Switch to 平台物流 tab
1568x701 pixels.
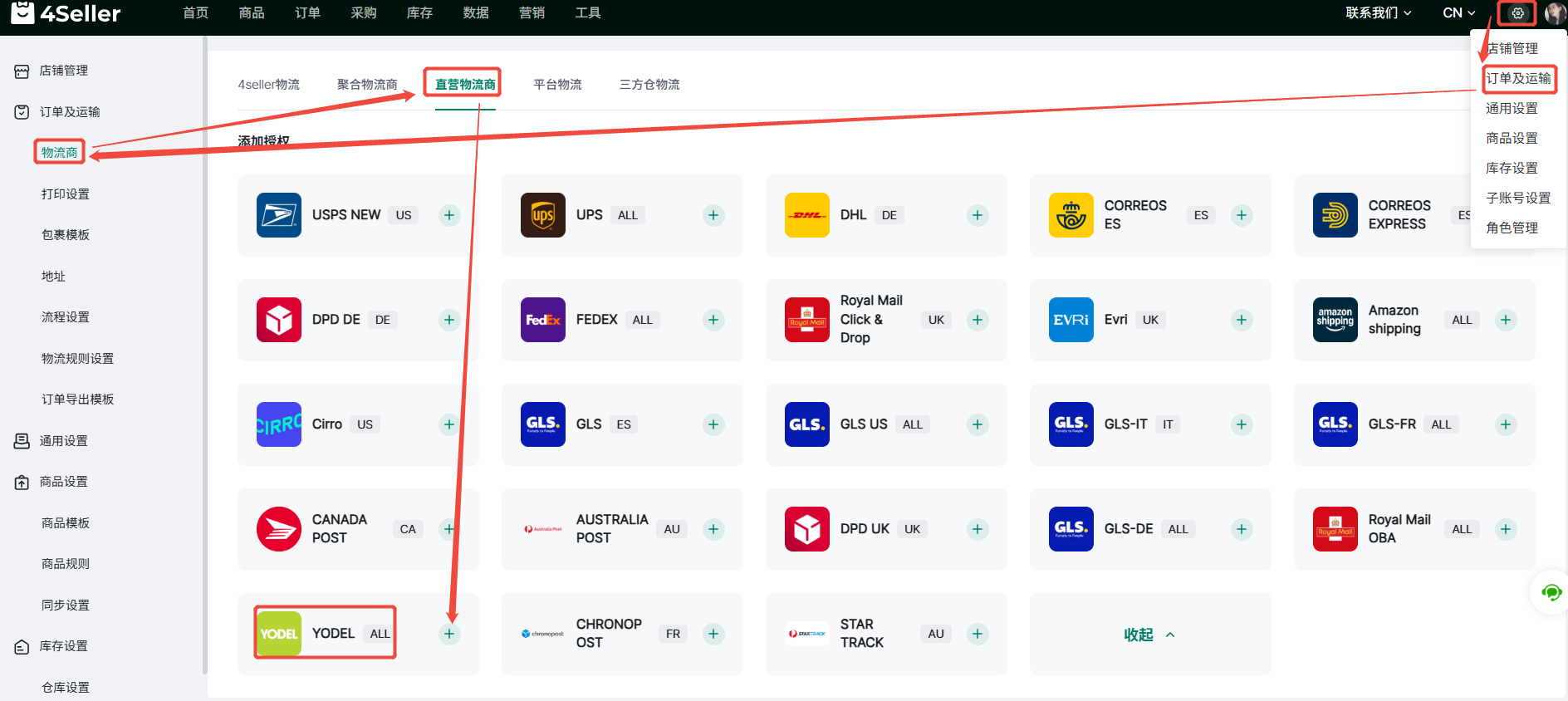(557, 85)
